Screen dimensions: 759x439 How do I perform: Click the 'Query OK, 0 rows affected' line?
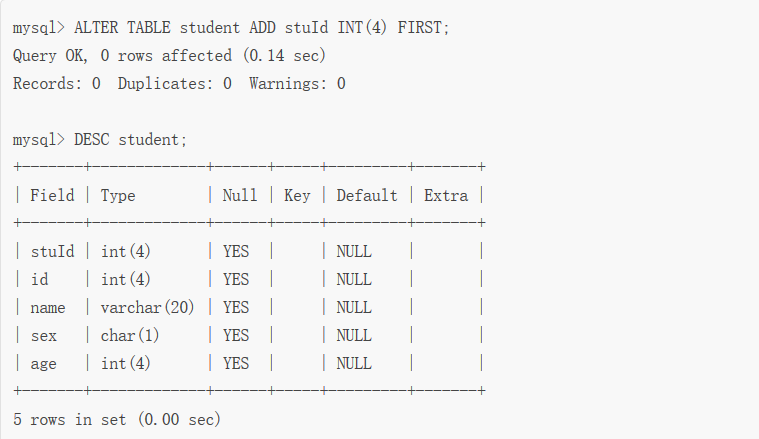169,56
